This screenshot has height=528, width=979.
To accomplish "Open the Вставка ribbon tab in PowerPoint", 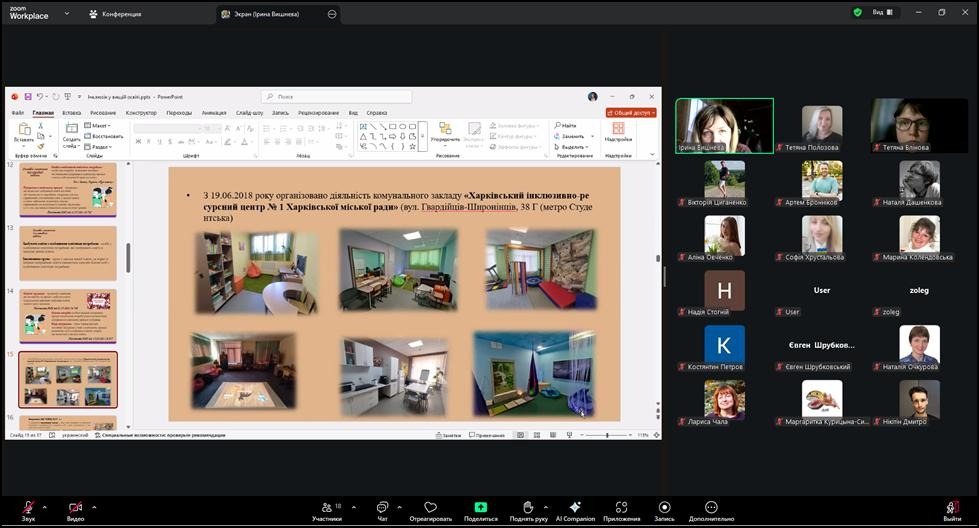I will (71, 113).
